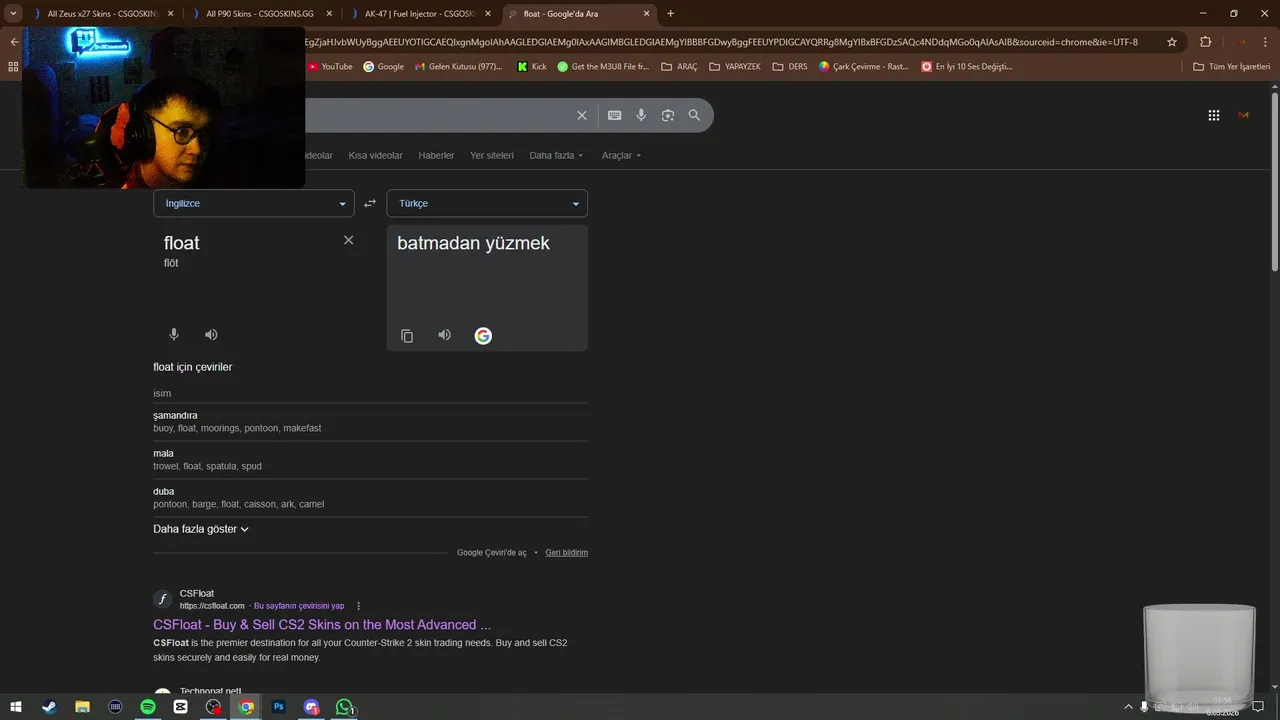Click the Chrome back arrow
This screenshot has height=720, width=1280.
pyautogui.click(x=14, y=42)
